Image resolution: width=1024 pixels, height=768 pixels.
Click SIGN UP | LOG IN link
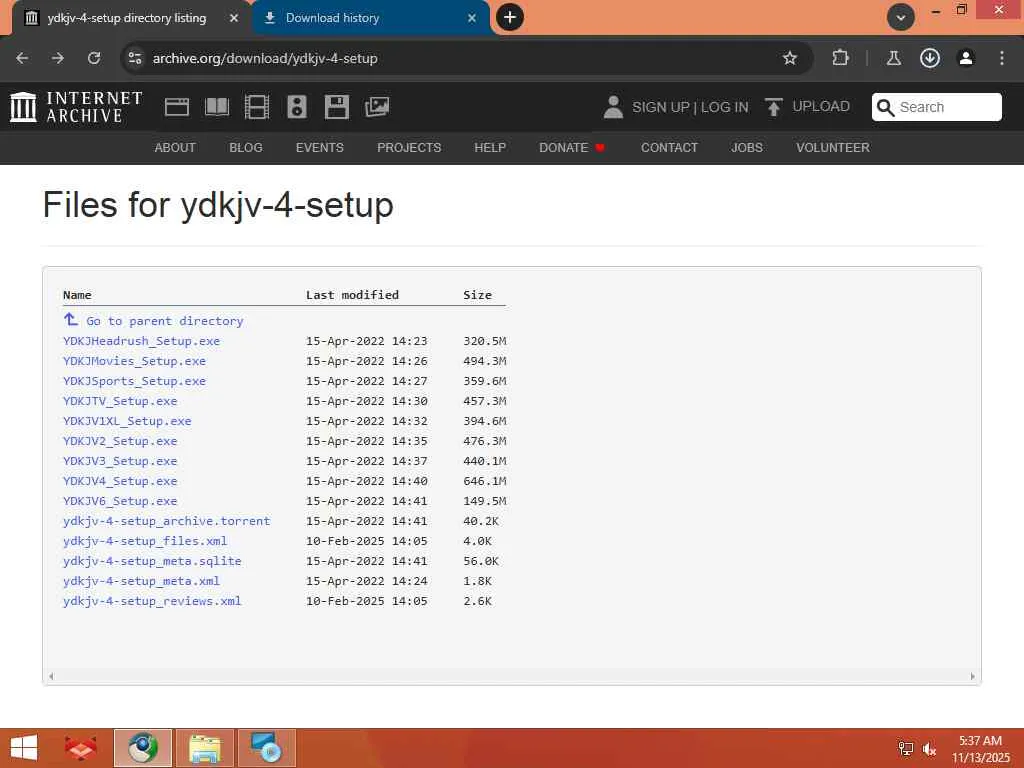(690, 107)
